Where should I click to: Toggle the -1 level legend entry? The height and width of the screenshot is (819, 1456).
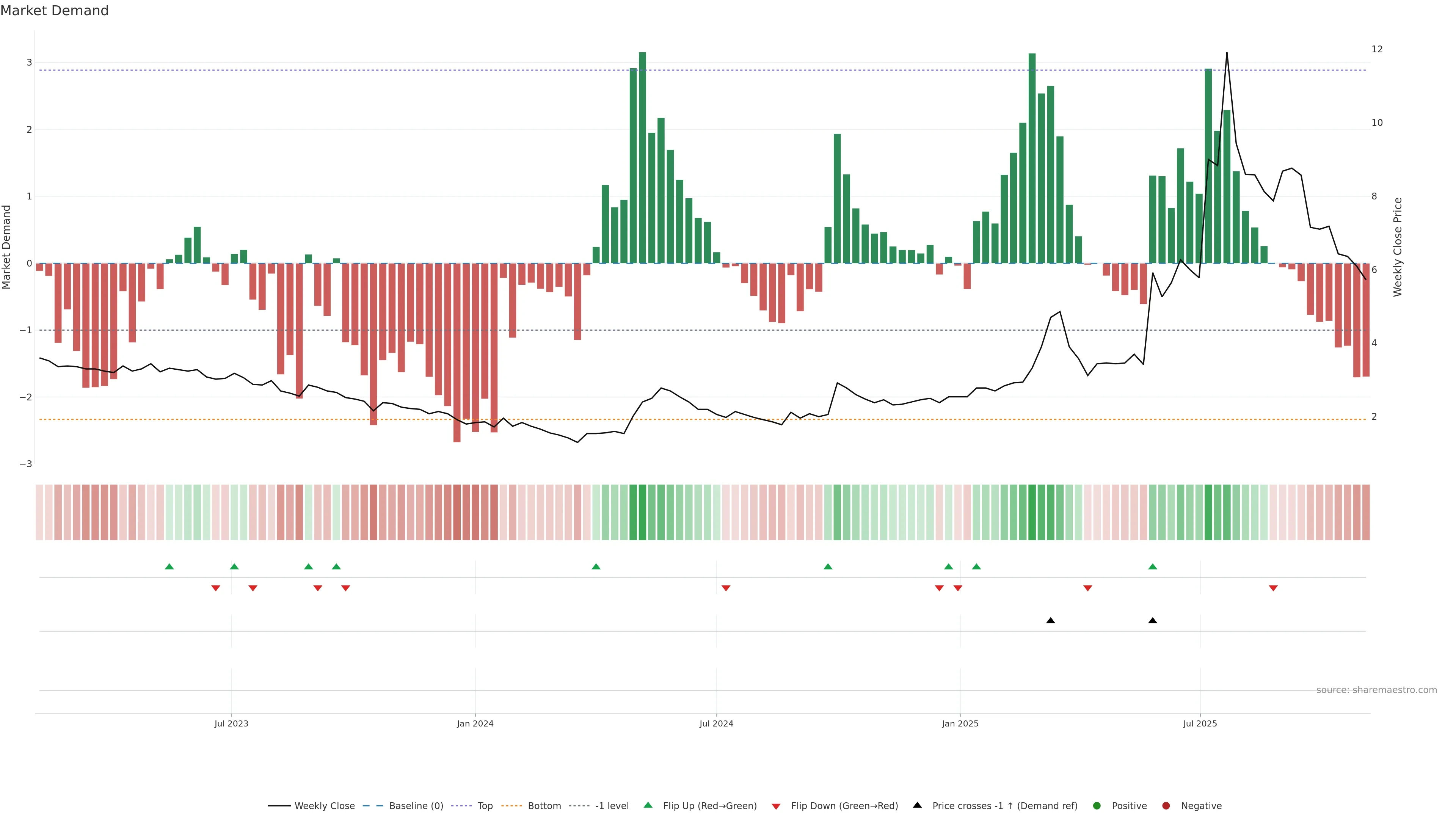[x=612, y=806]
